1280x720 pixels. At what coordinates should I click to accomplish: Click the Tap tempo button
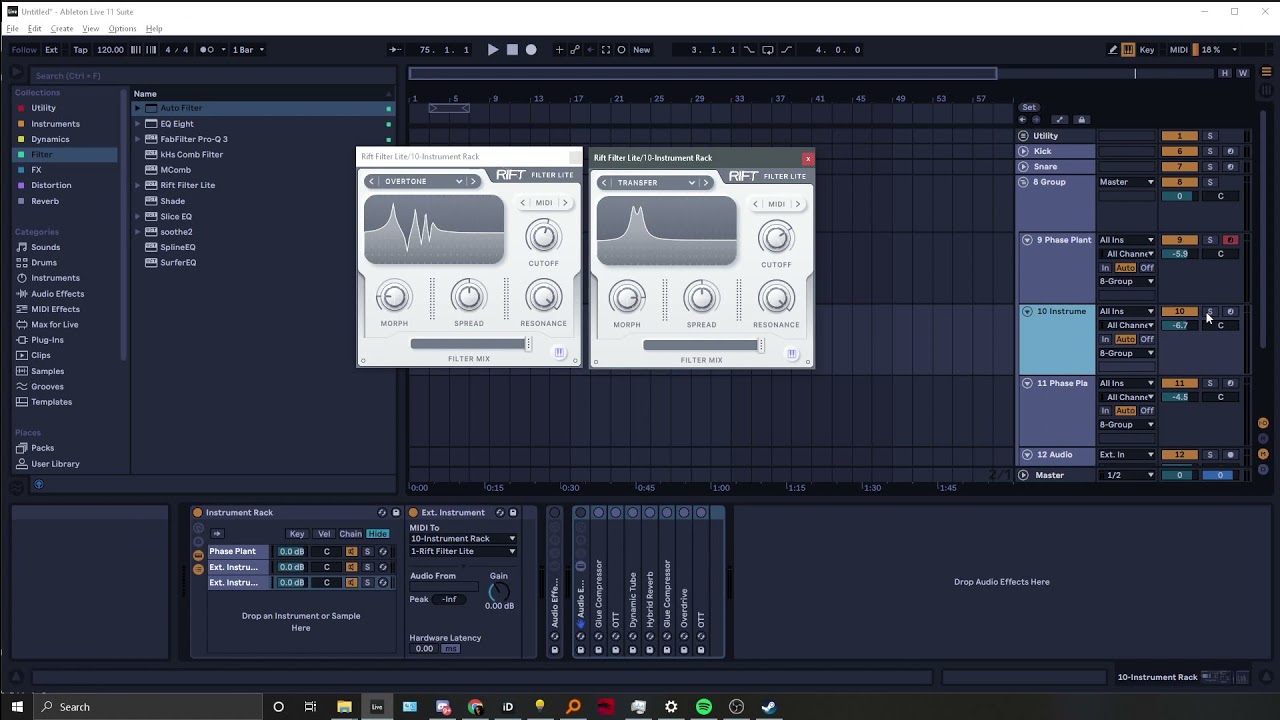(80, 50)
